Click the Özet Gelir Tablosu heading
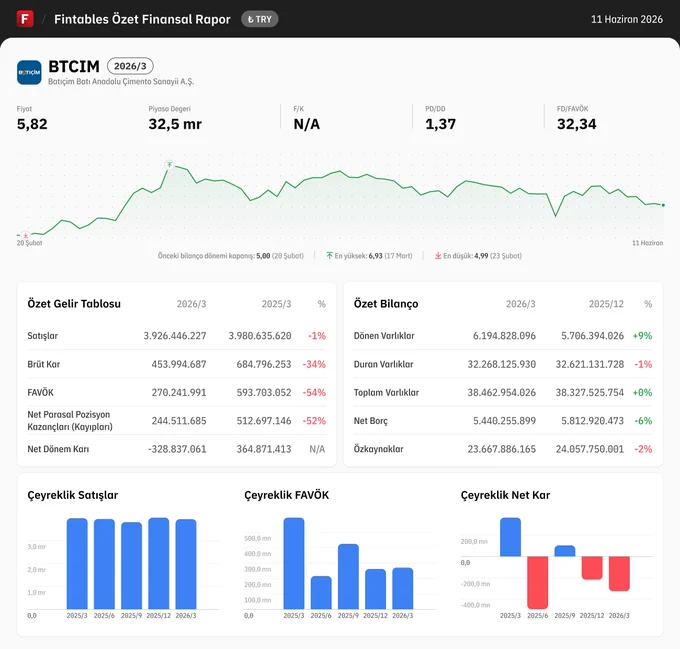Image resolution: width=680 pixels, height=649 pixels. click(x=74, y=303)
